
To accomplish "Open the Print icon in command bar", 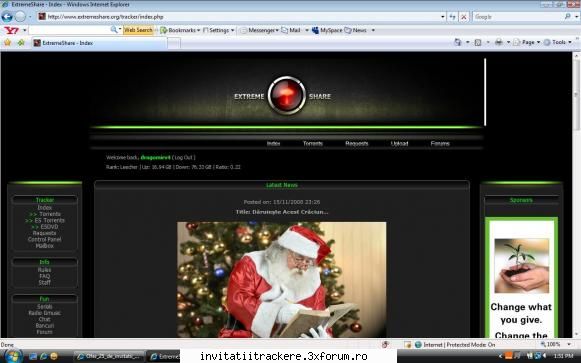I will [499, 42].
